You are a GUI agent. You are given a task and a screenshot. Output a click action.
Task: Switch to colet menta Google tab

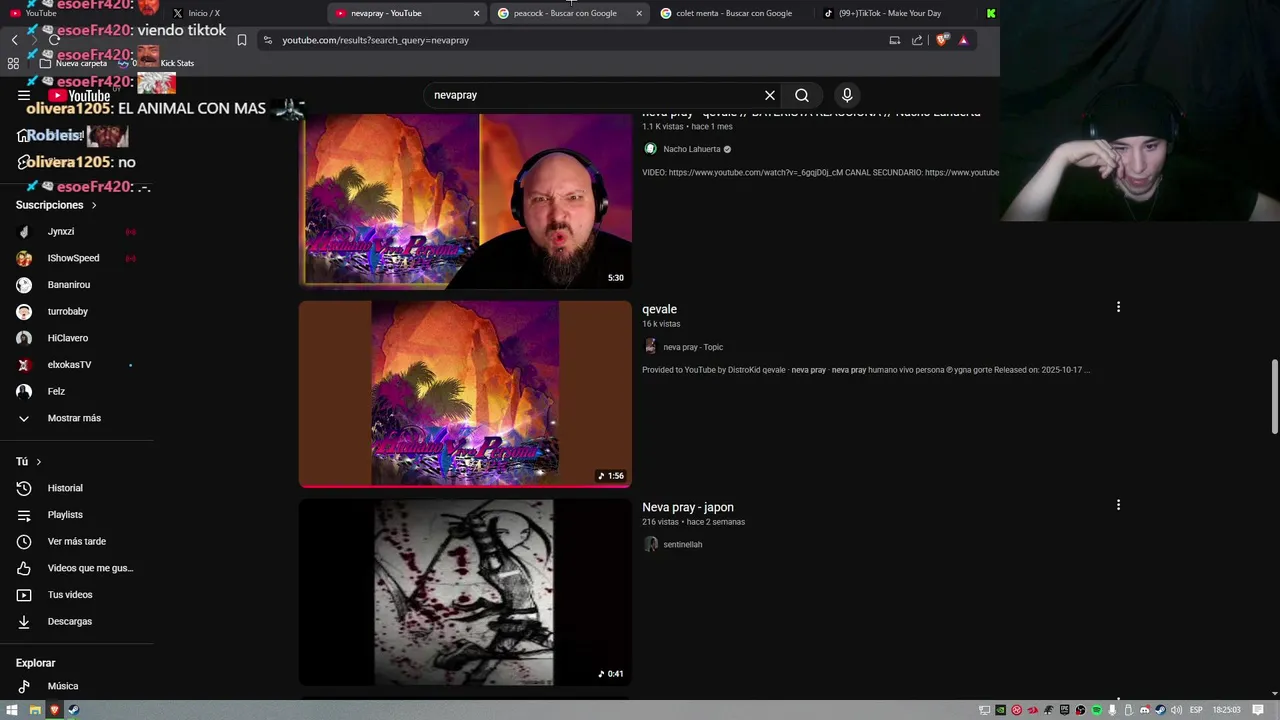coord(733,13)
